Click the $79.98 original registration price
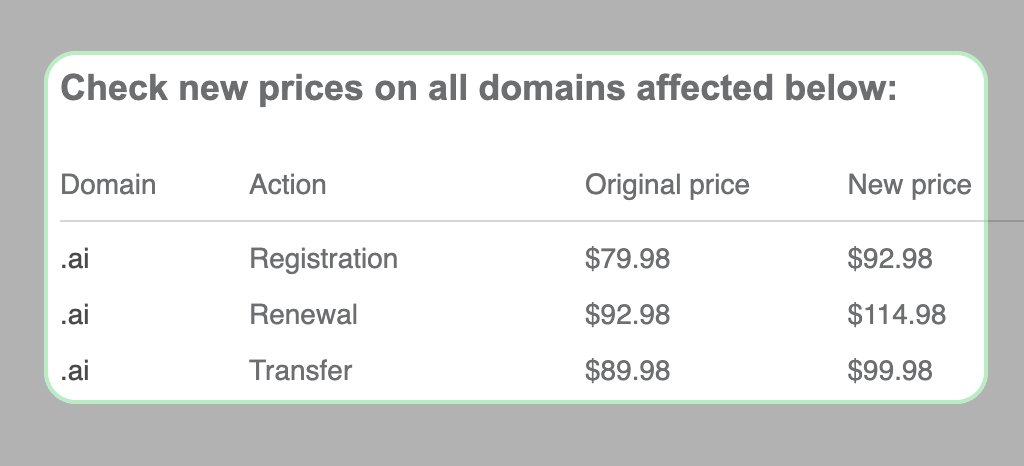The width and height of the screenshot is (1024, 466). 627,259
